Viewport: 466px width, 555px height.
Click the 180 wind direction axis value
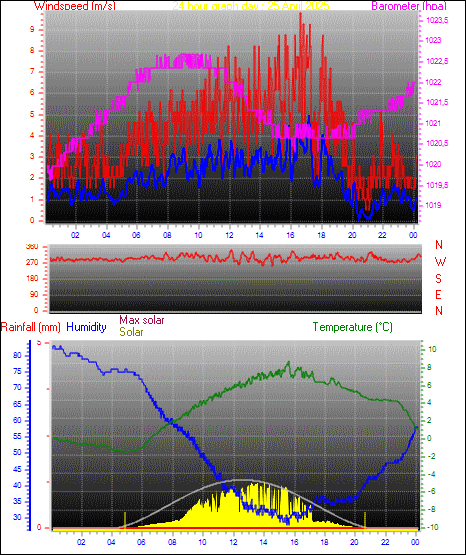point(32,279)
